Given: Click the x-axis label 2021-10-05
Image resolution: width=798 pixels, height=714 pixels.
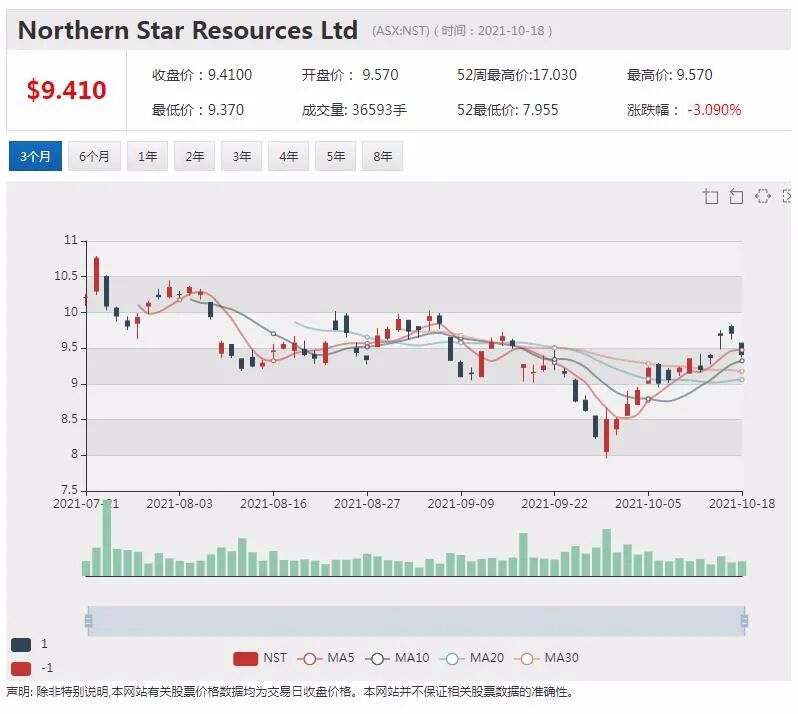Looking at the screenshot, I should [x=648, y=504].
